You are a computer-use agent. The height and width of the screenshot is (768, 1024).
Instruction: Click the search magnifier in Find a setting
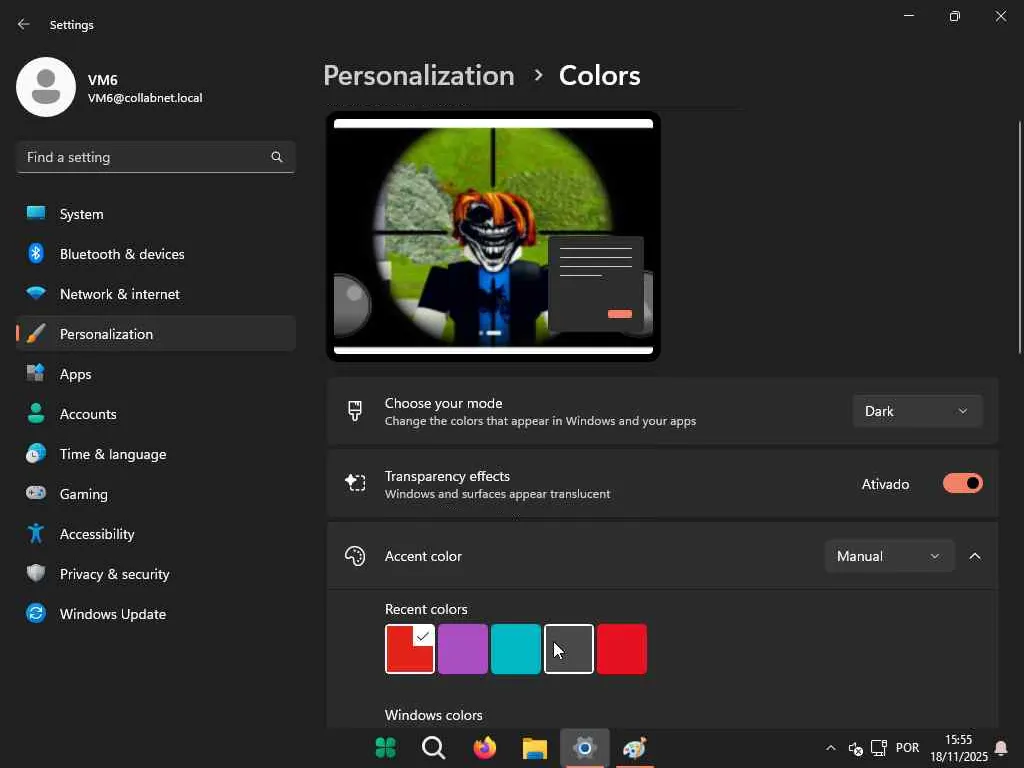tap(277, 157)
